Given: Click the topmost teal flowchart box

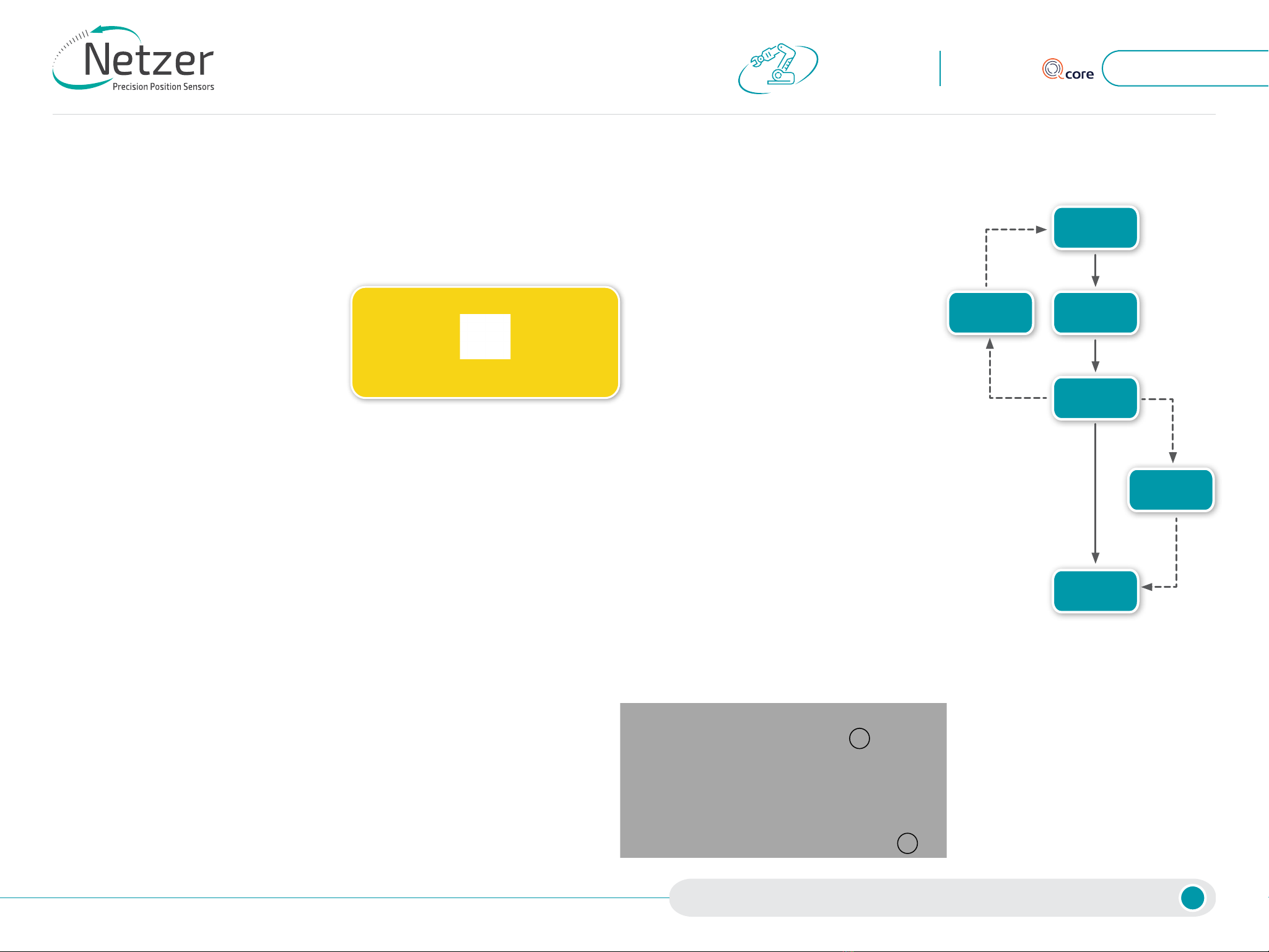Looking at the screenshot, I should coord(1096,228).
